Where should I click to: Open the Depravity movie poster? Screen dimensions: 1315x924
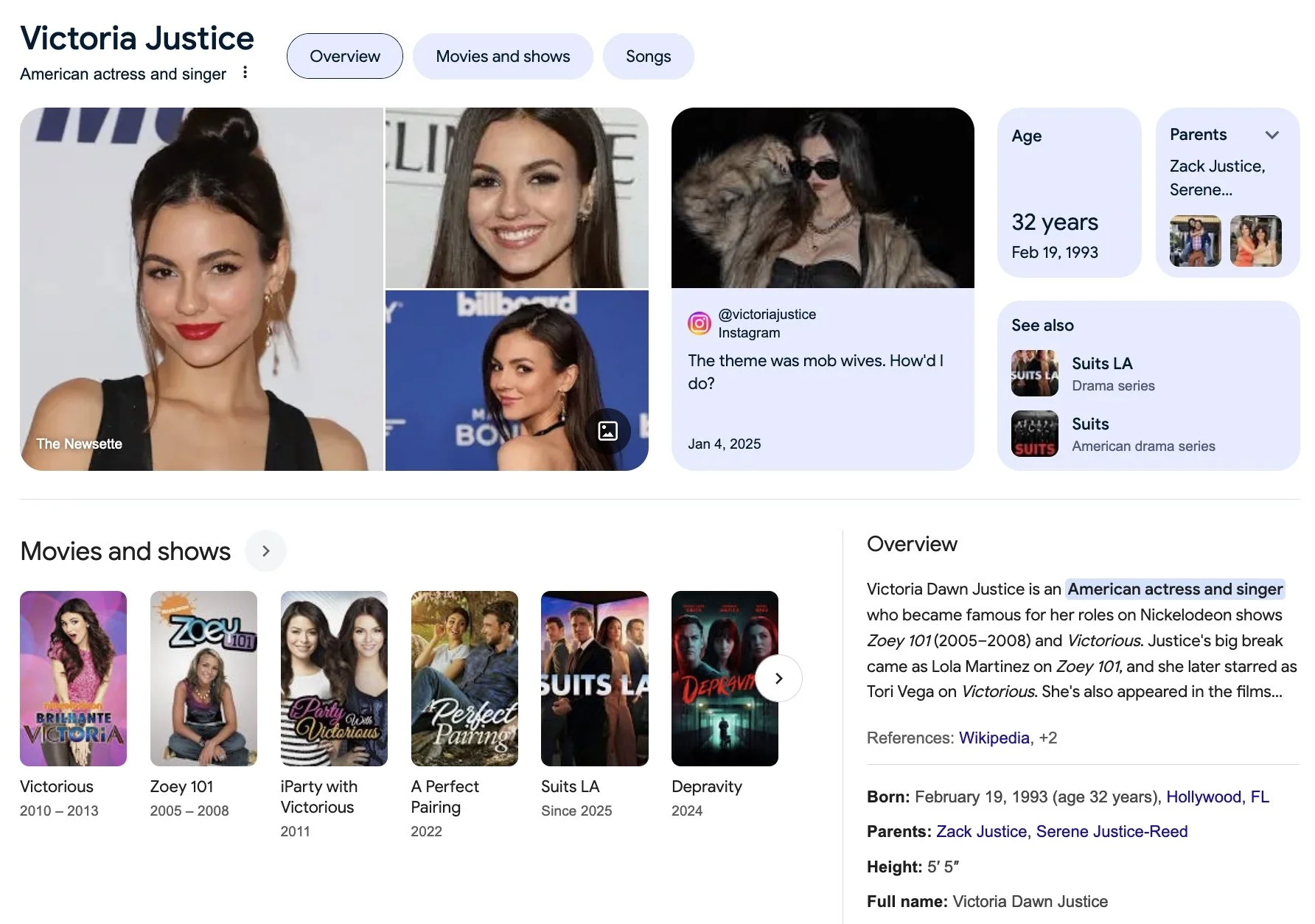[x=725, y=679]
